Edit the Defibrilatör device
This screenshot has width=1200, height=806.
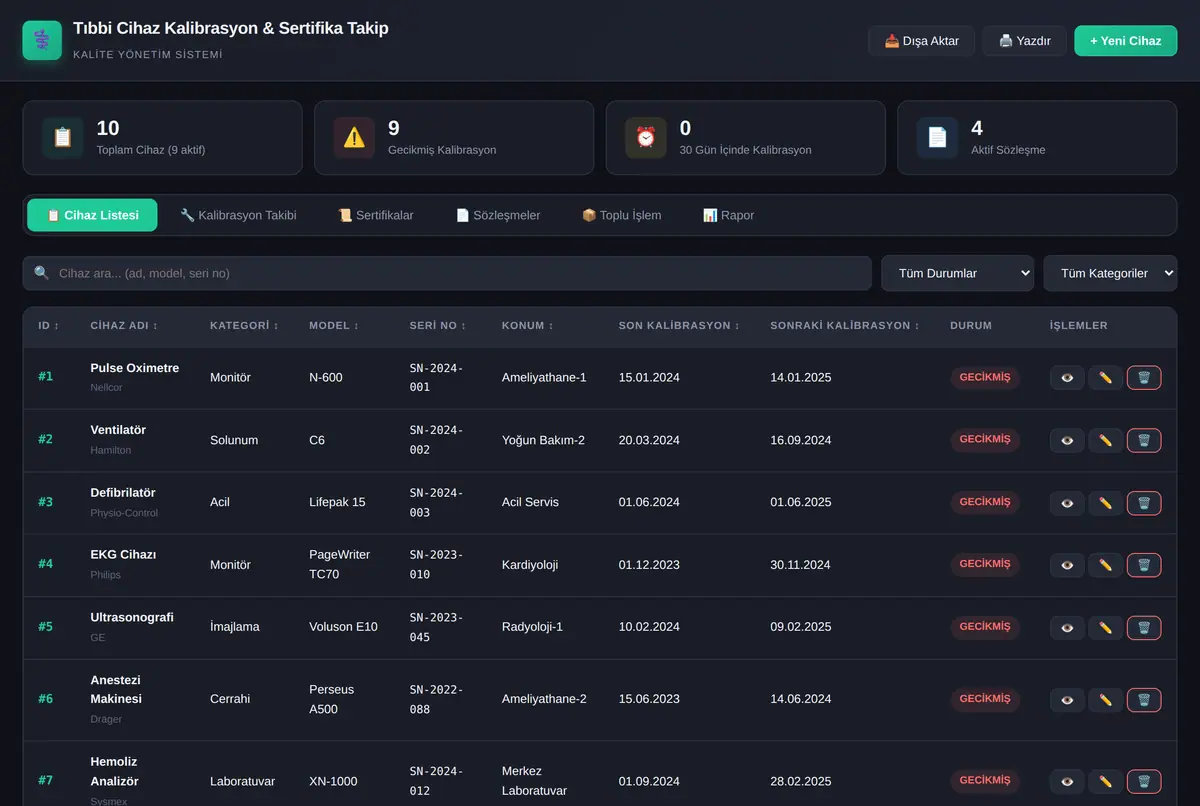tap(1105, 503)
